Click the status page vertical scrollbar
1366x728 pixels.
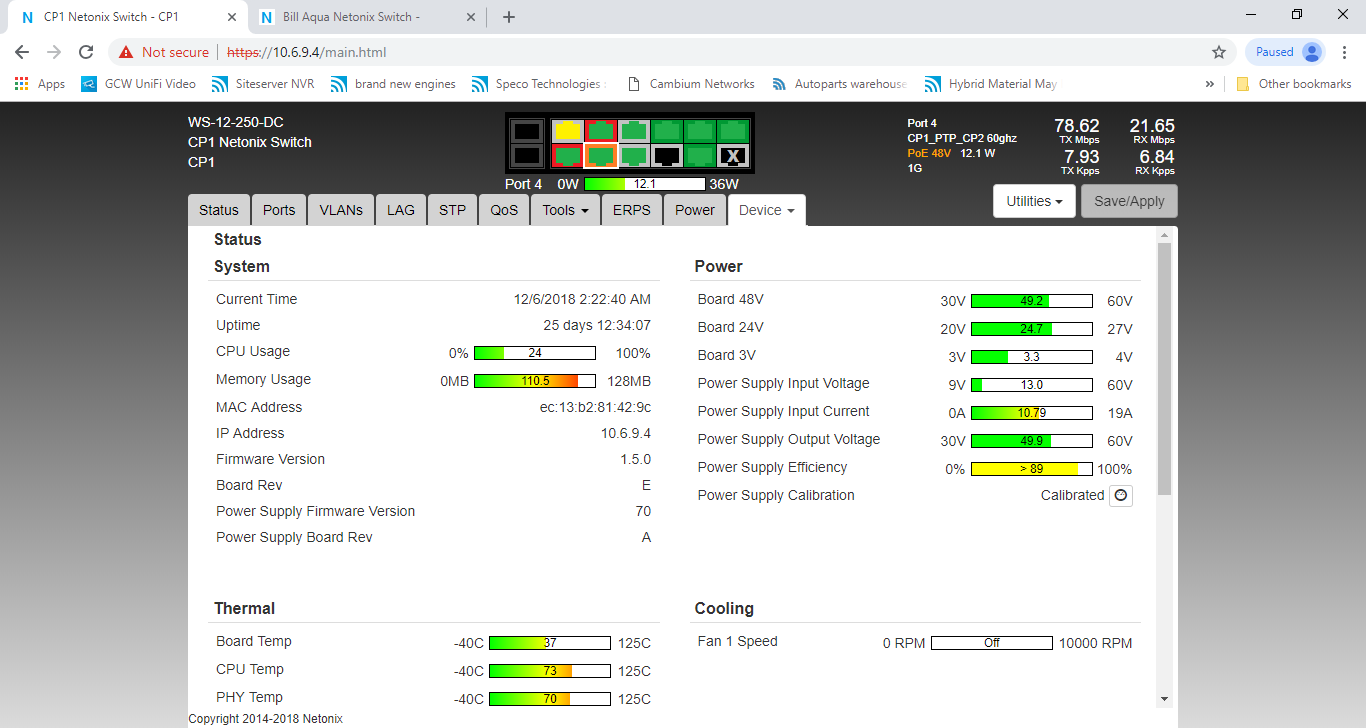pos(1164,370)
